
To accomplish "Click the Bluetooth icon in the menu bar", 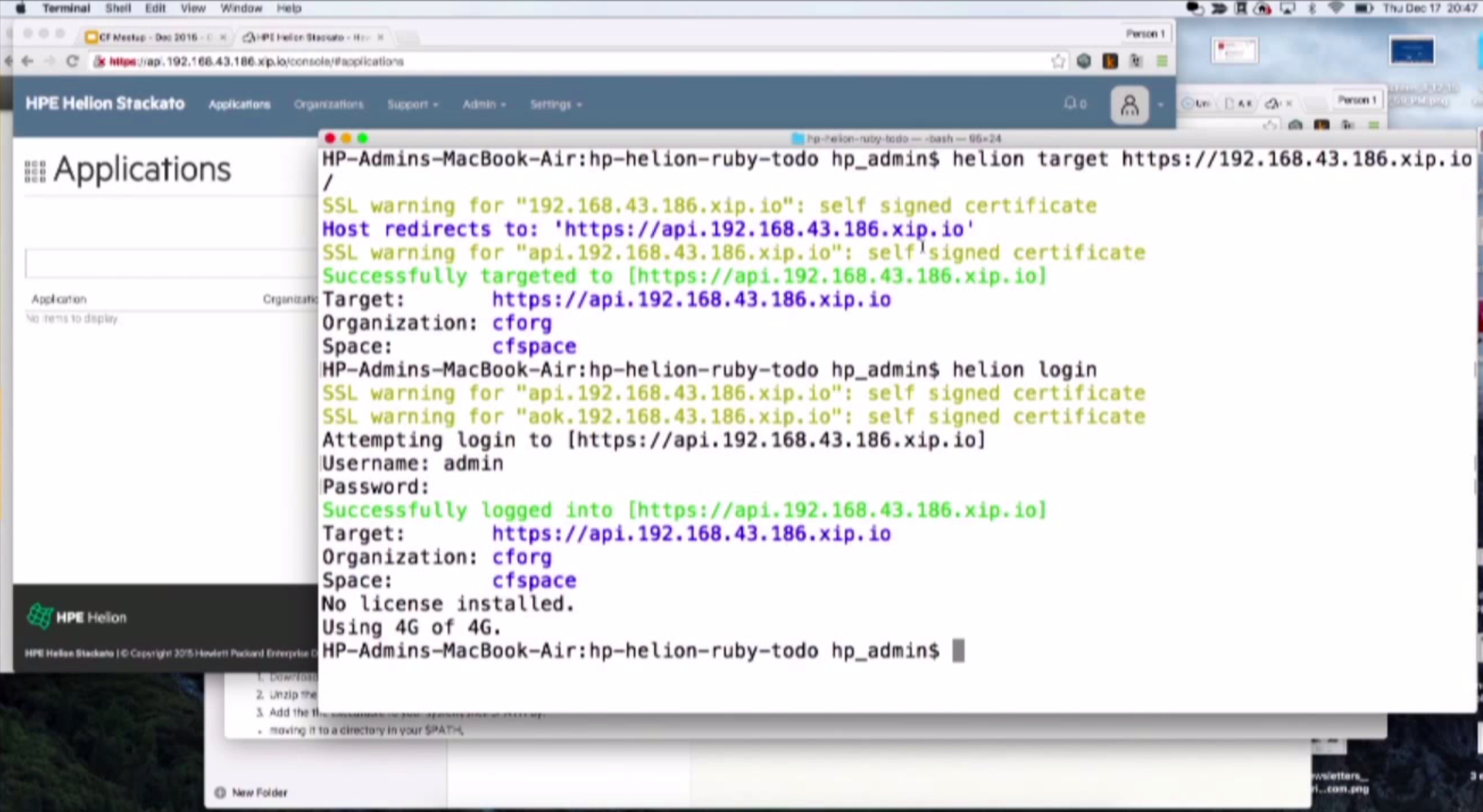I will (x=1312, y=8).
